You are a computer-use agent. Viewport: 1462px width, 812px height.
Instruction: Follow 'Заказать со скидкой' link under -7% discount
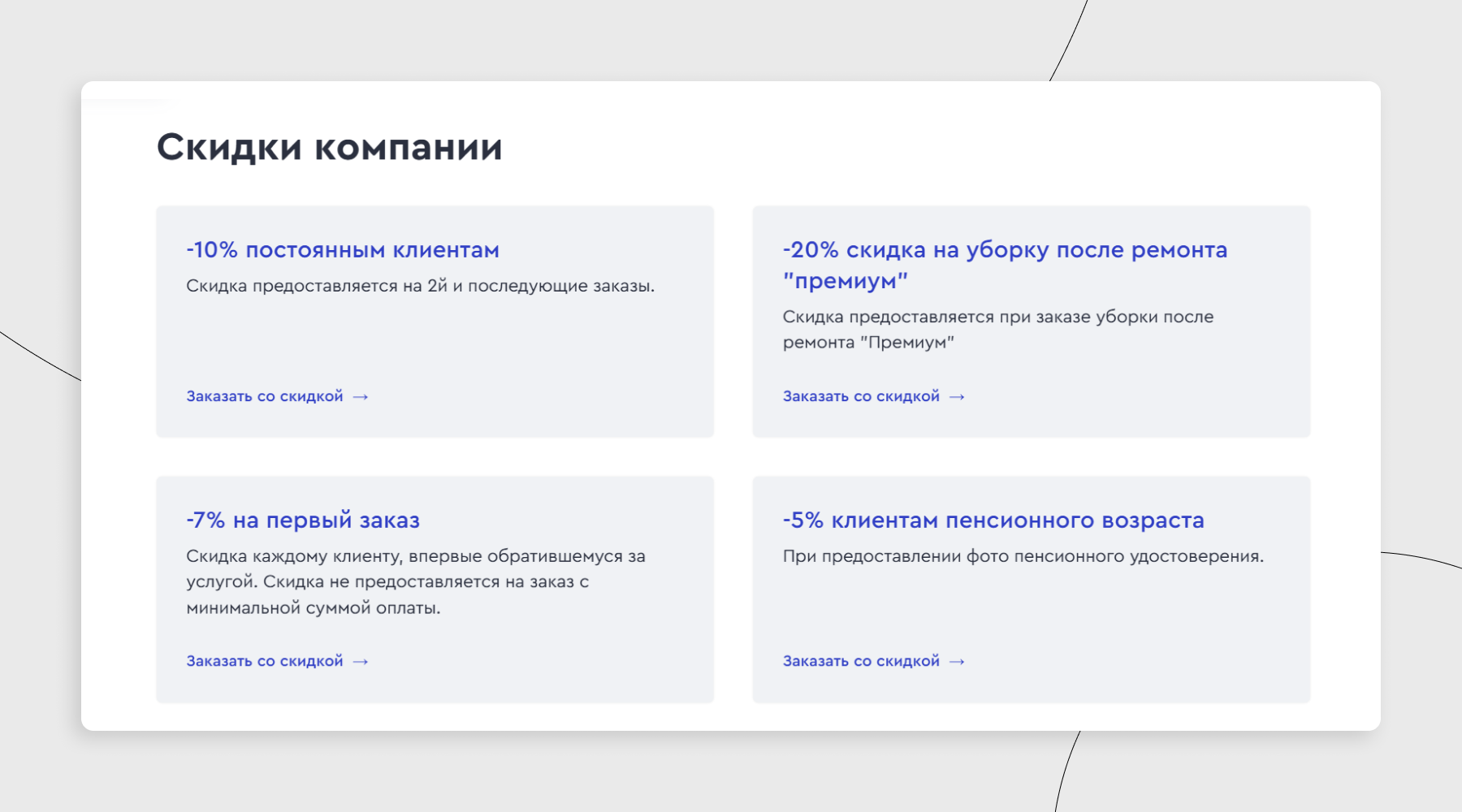(x=265, y=661)
